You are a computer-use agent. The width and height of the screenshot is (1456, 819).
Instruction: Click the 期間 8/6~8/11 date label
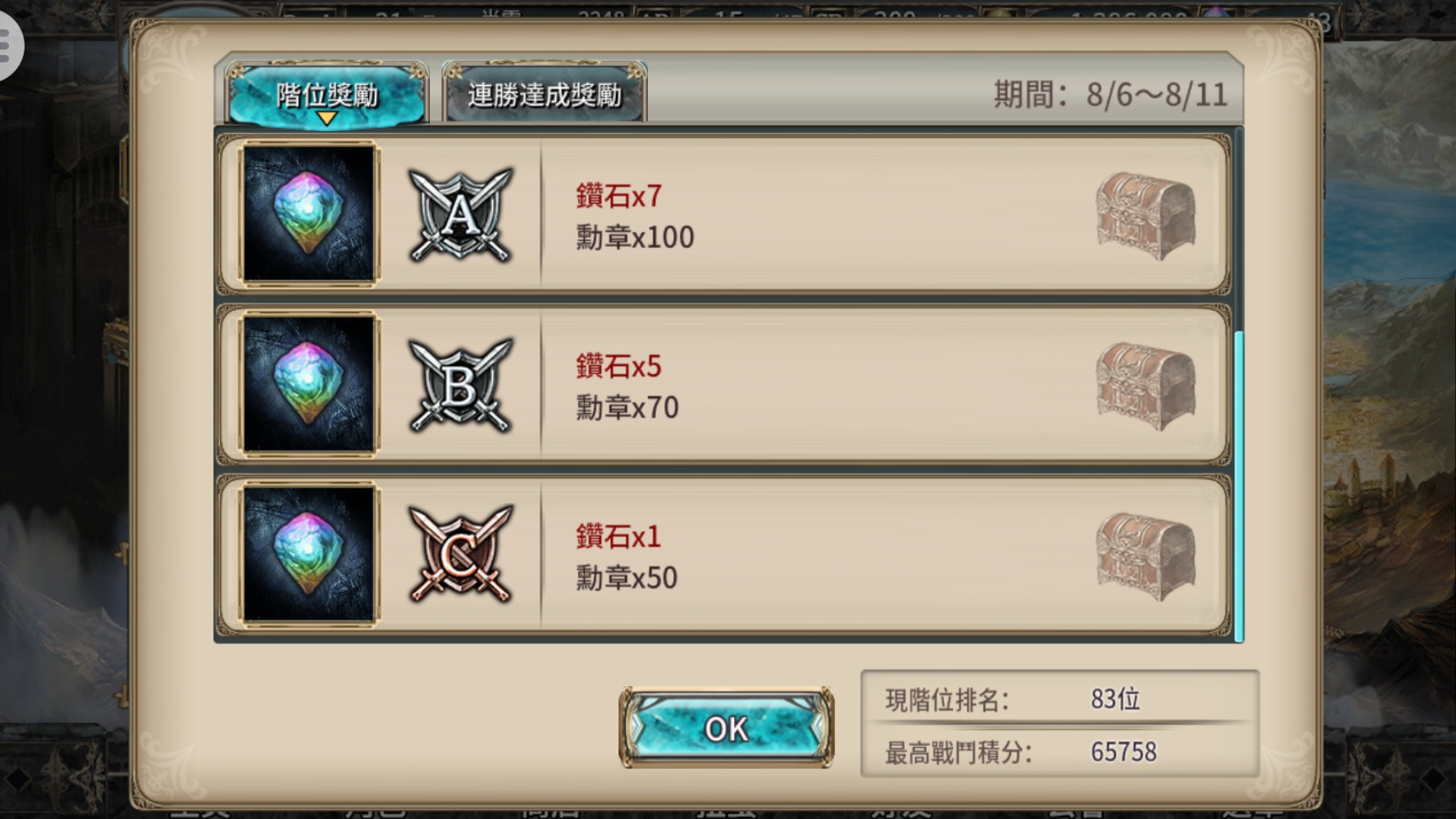click(x=1111, y=94)
